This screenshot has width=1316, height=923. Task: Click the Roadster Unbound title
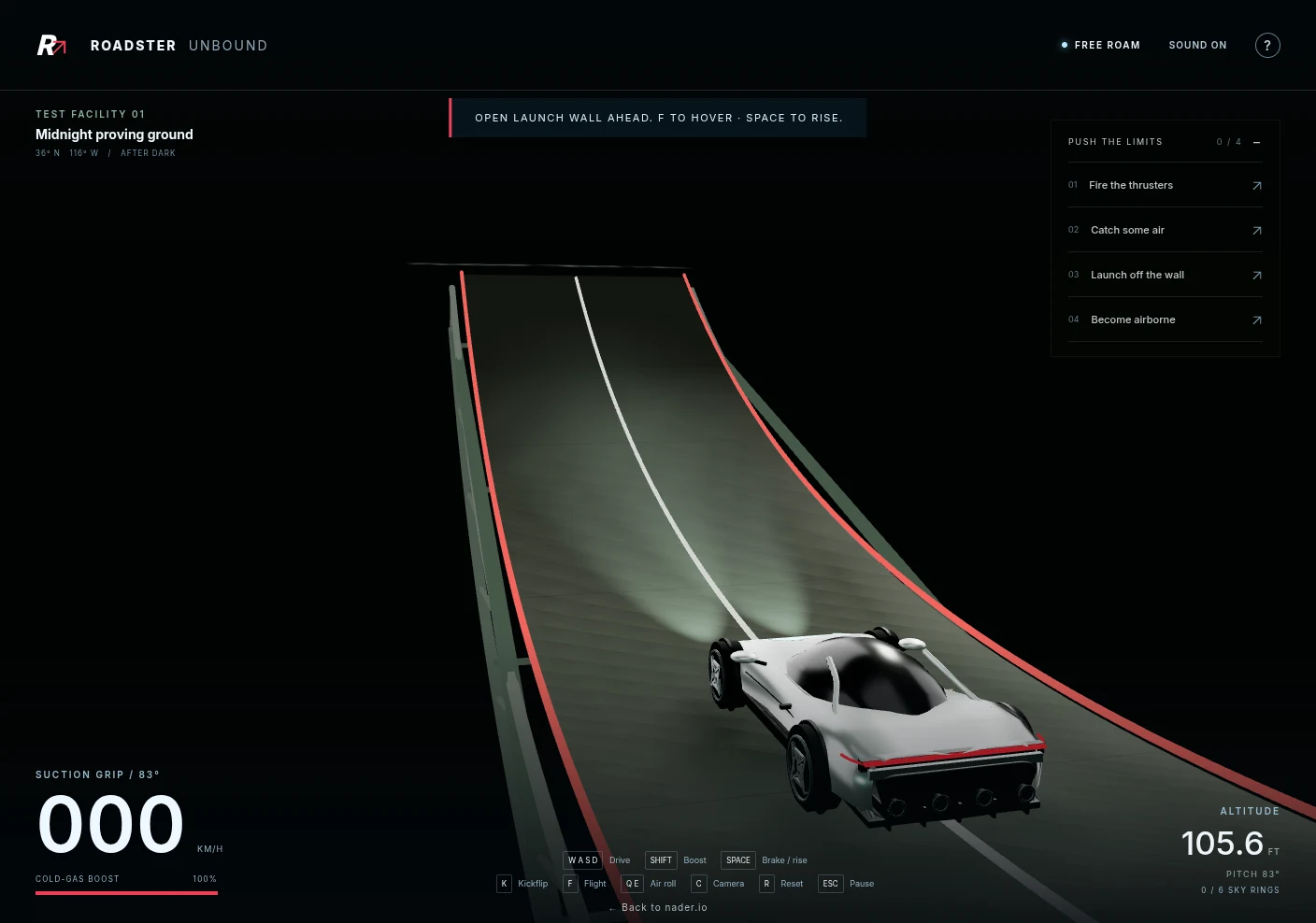pyautogui.click(x=179, y=45)
